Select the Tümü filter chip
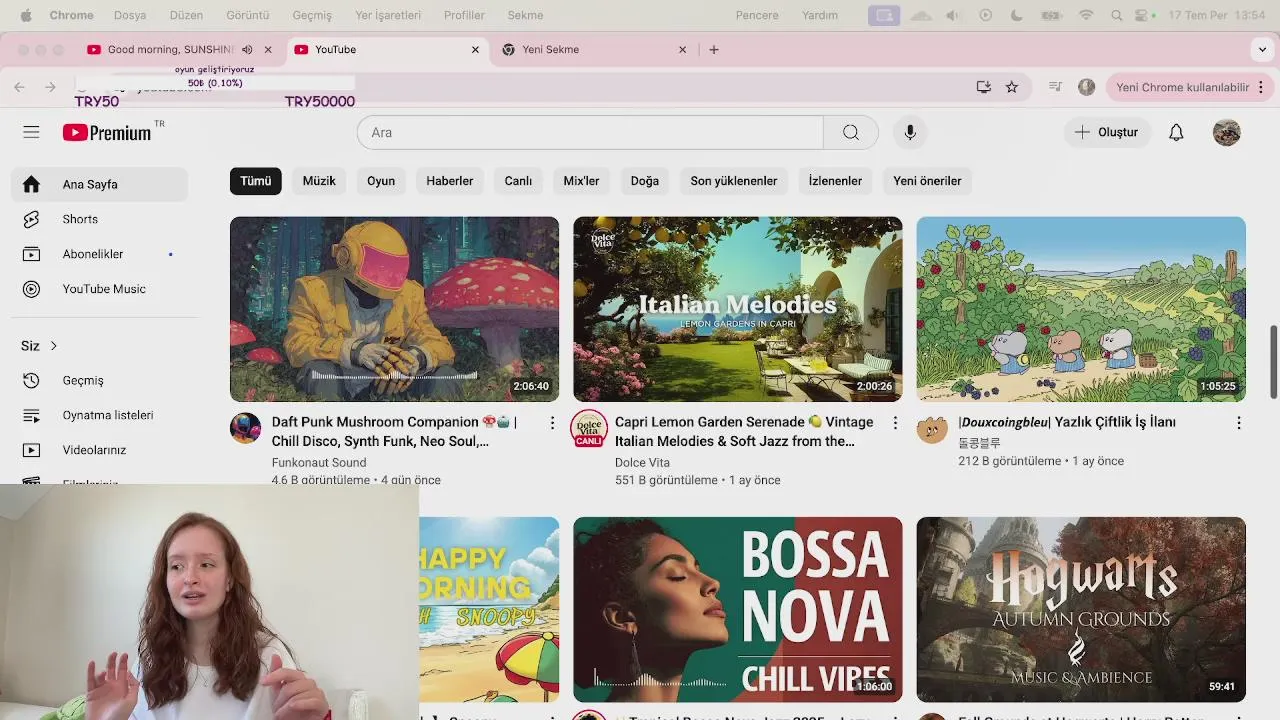1280x720 pixels. pos(255,181)
